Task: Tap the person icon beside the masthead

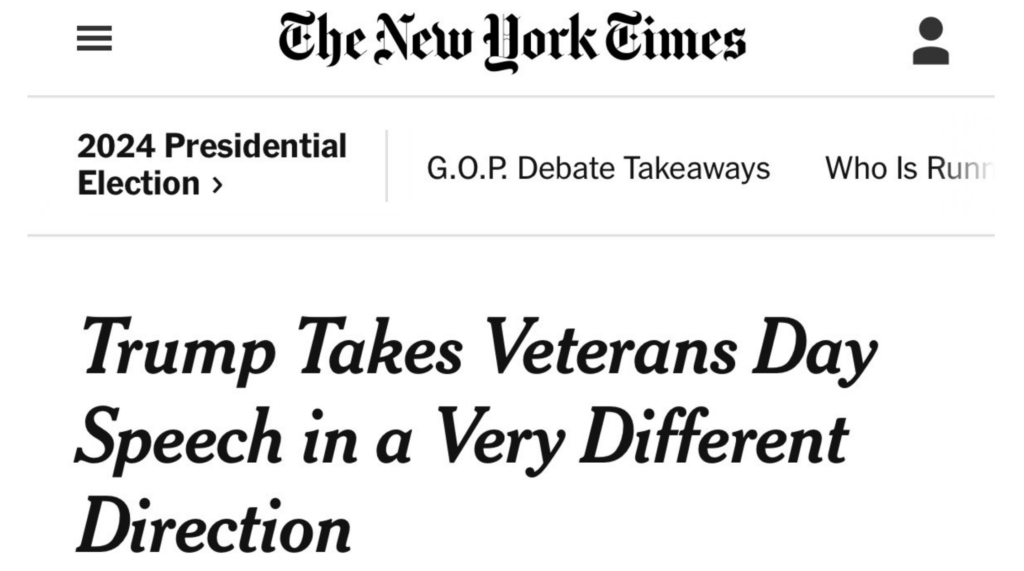Action: [x=930, y=41]
